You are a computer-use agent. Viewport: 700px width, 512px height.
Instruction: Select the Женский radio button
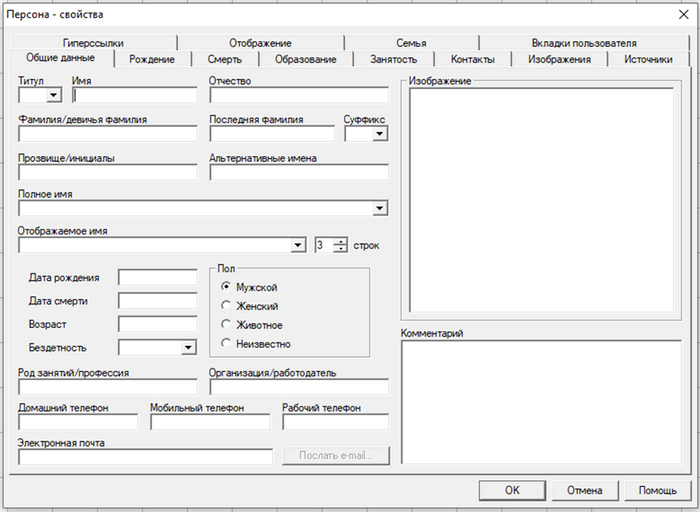(x=226, y=306)
